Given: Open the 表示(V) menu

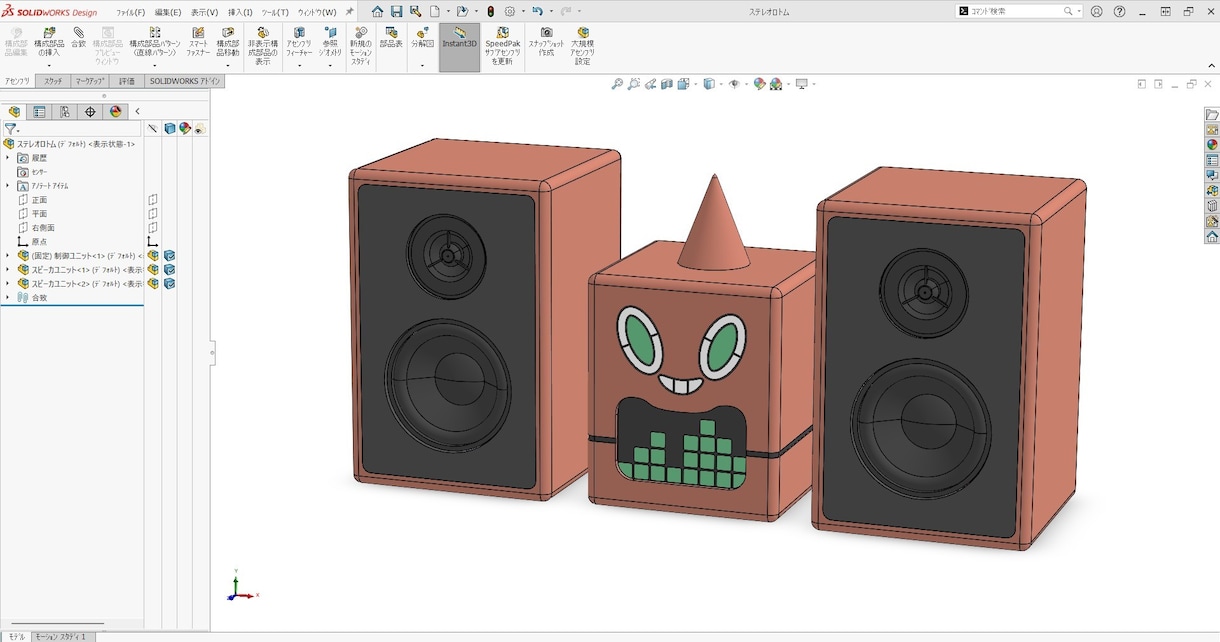Looking at the screenshot, I should coord(205,12).
